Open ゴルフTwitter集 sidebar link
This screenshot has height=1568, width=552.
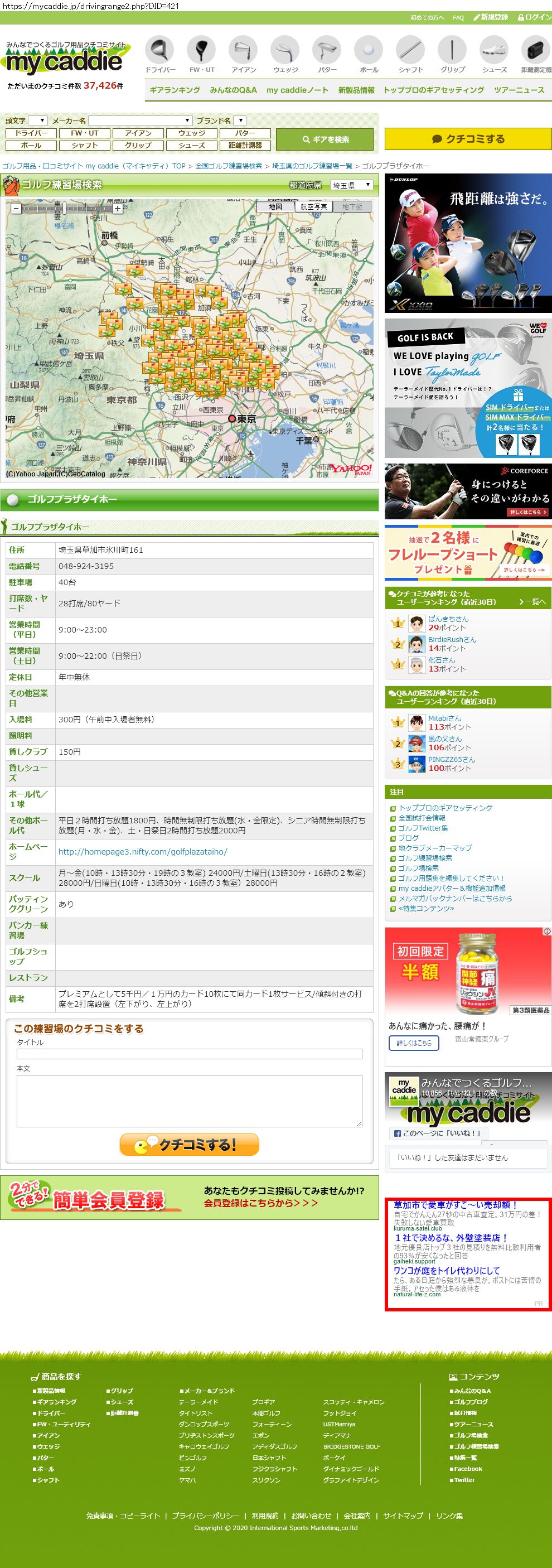pos(423,828)
